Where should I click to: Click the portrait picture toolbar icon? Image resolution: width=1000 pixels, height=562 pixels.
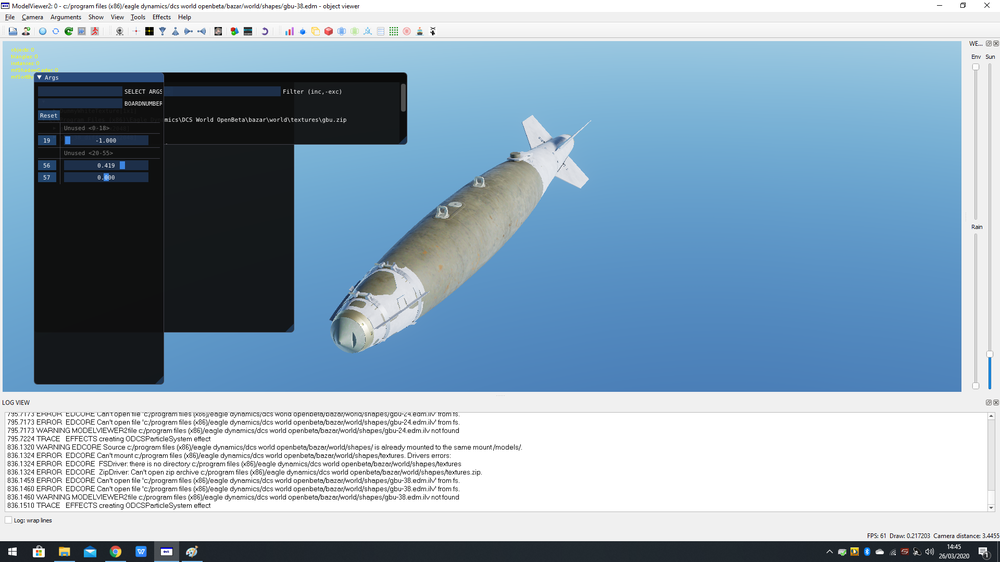click(x=218, y=31)
